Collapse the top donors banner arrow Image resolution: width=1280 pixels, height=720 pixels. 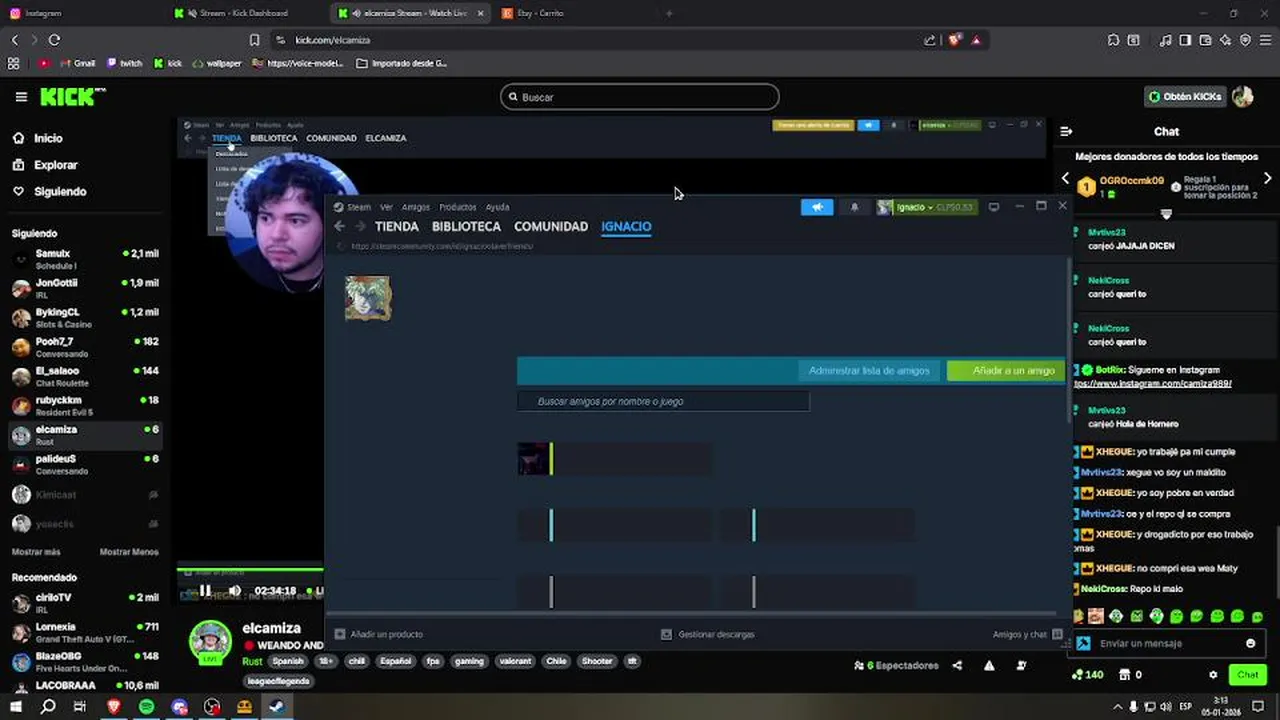1166,214
